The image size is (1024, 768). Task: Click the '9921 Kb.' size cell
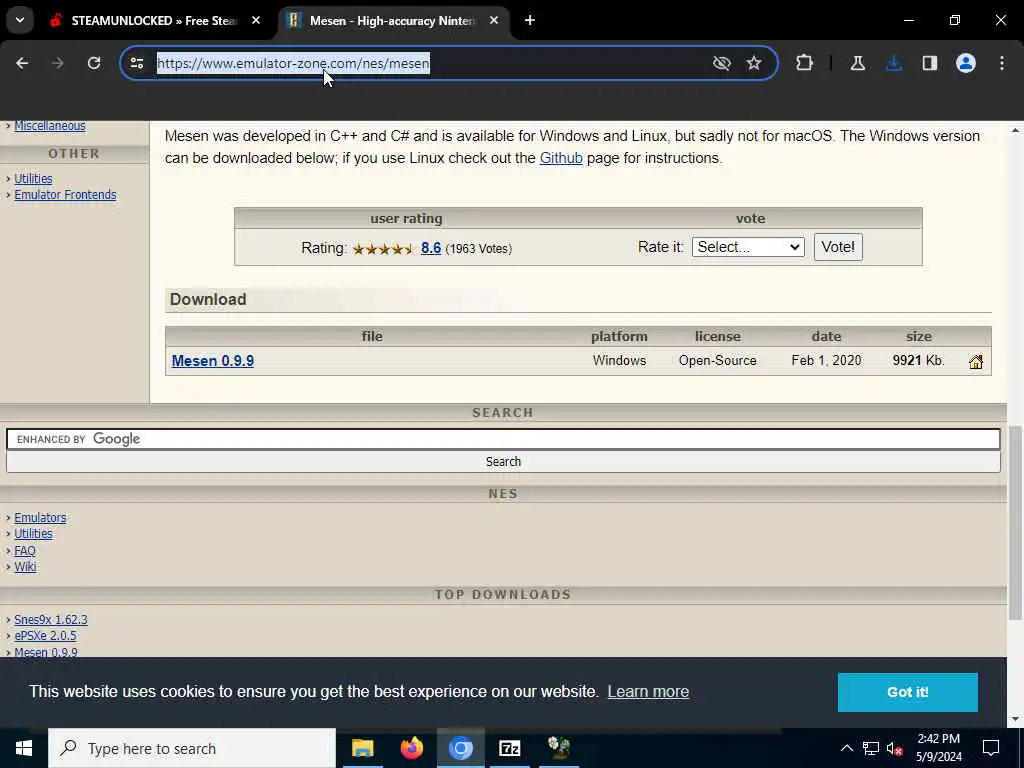tap(918, 360)
